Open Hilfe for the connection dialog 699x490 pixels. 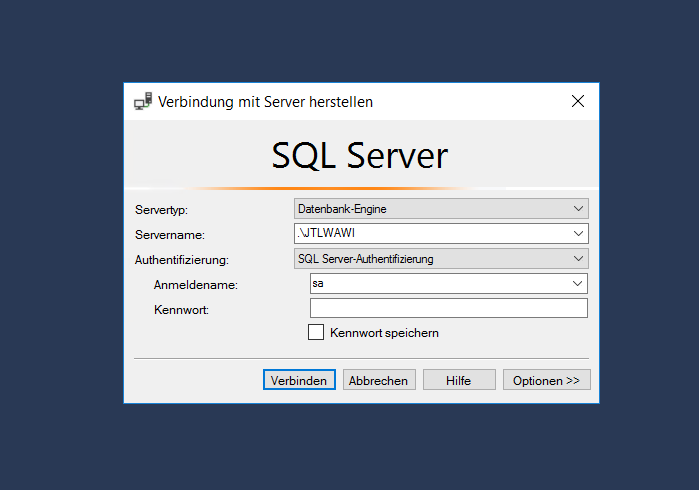pos(459,380)
